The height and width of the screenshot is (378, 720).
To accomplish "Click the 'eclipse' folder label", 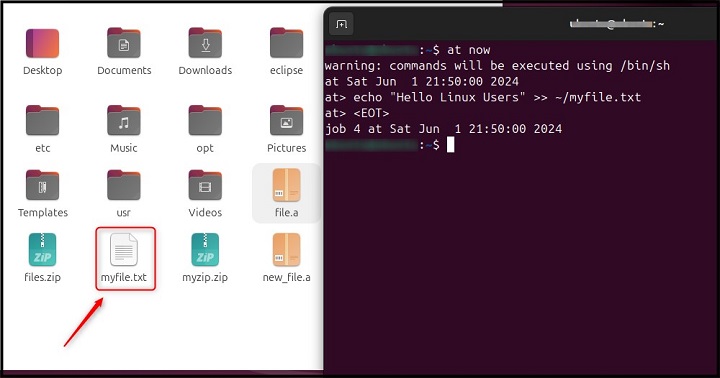I will tap(287, 71).
